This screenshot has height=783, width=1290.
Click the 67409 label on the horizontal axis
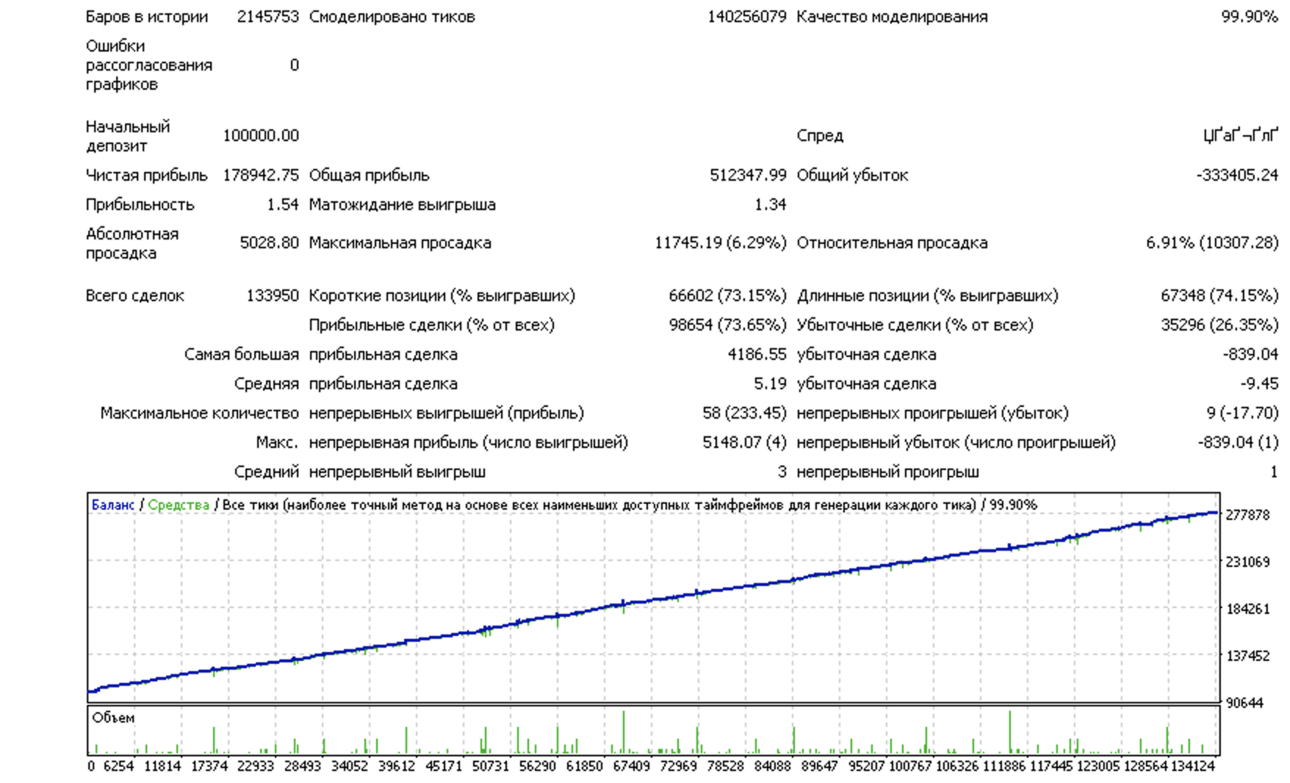(631, 767)
